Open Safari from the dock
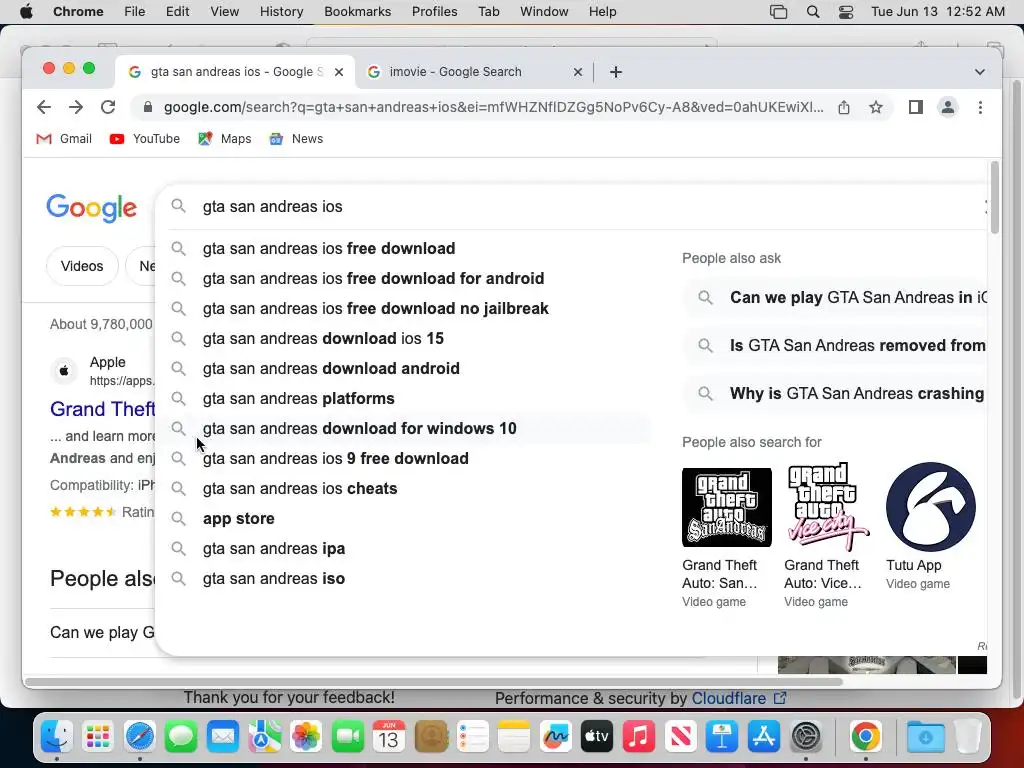The image size is (1024, 768). tap(140, 737)
